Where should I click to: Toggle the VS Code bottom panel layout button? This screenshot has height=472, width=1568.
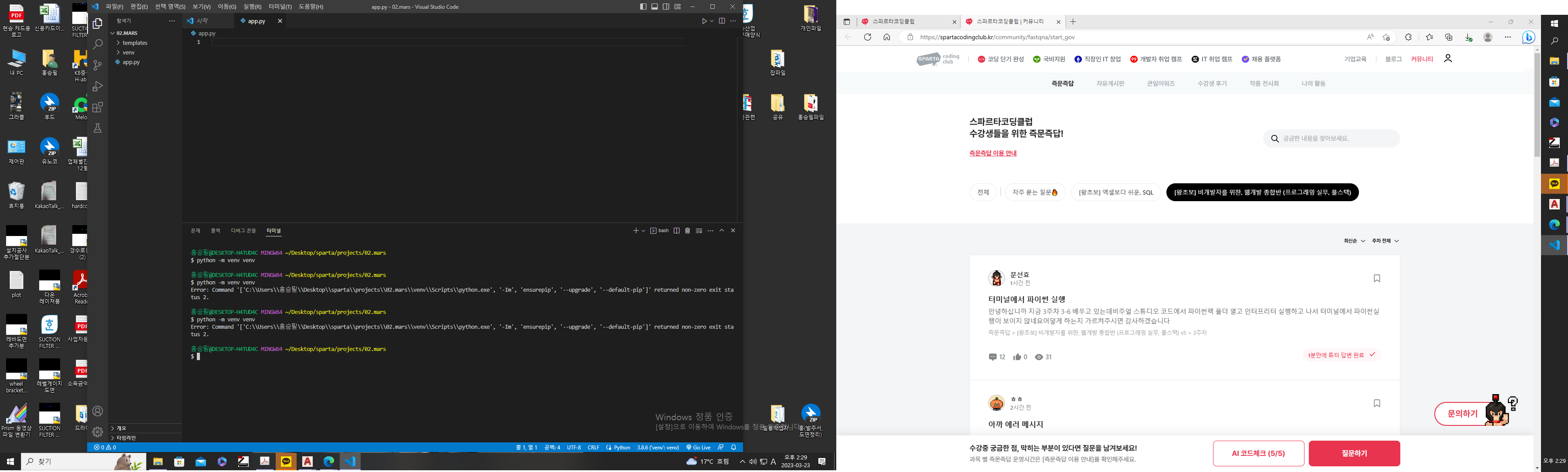click(655, 7)
